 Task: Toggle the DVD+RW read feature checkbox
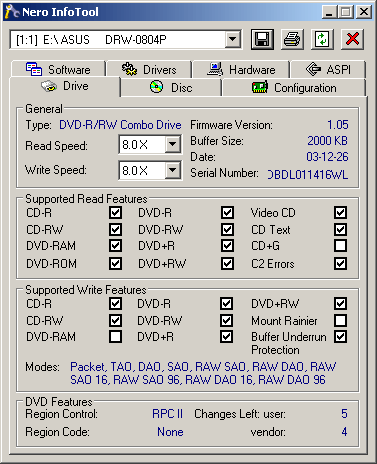pos(227,264)
